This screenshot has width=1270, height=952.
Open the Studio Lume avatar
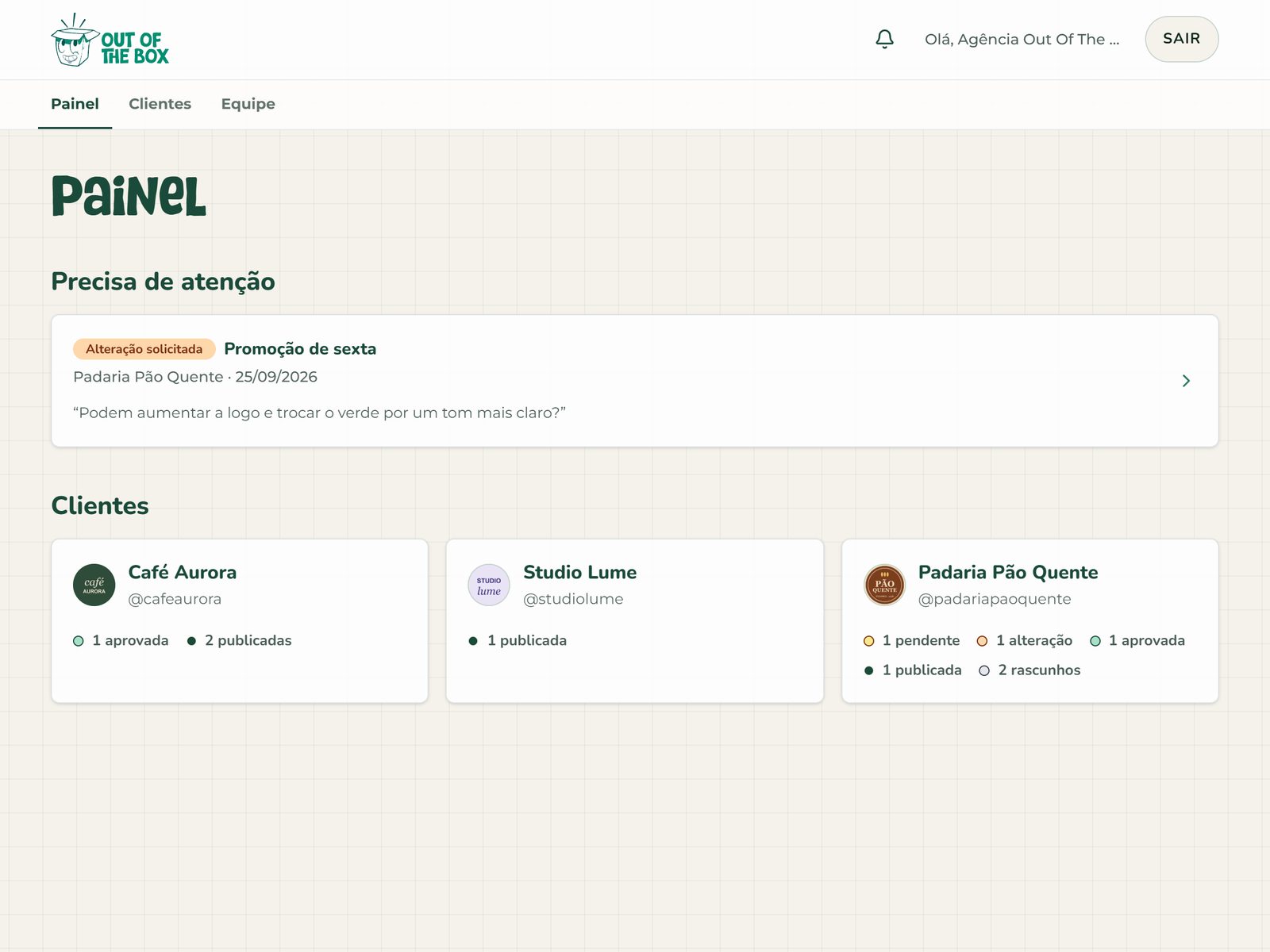489,585
